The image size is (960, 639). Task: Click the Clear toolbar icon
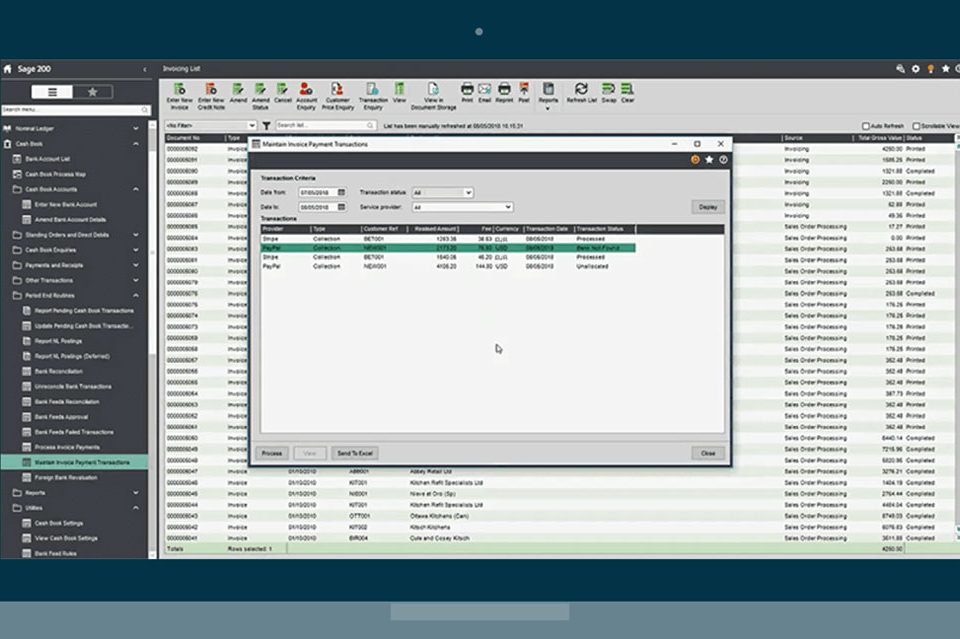pos(628,93)
